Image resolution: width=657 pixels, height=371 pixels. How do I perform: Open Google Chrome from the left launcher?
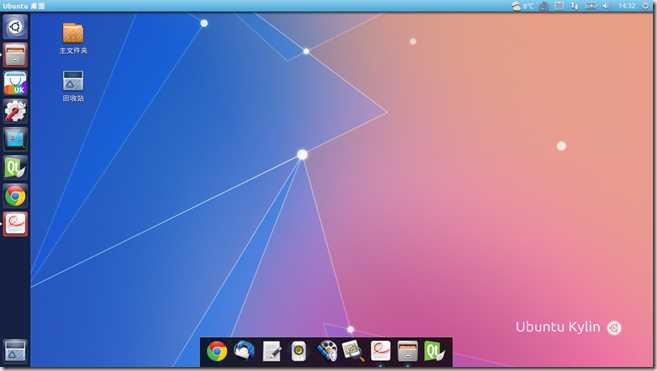click(15, 196)
